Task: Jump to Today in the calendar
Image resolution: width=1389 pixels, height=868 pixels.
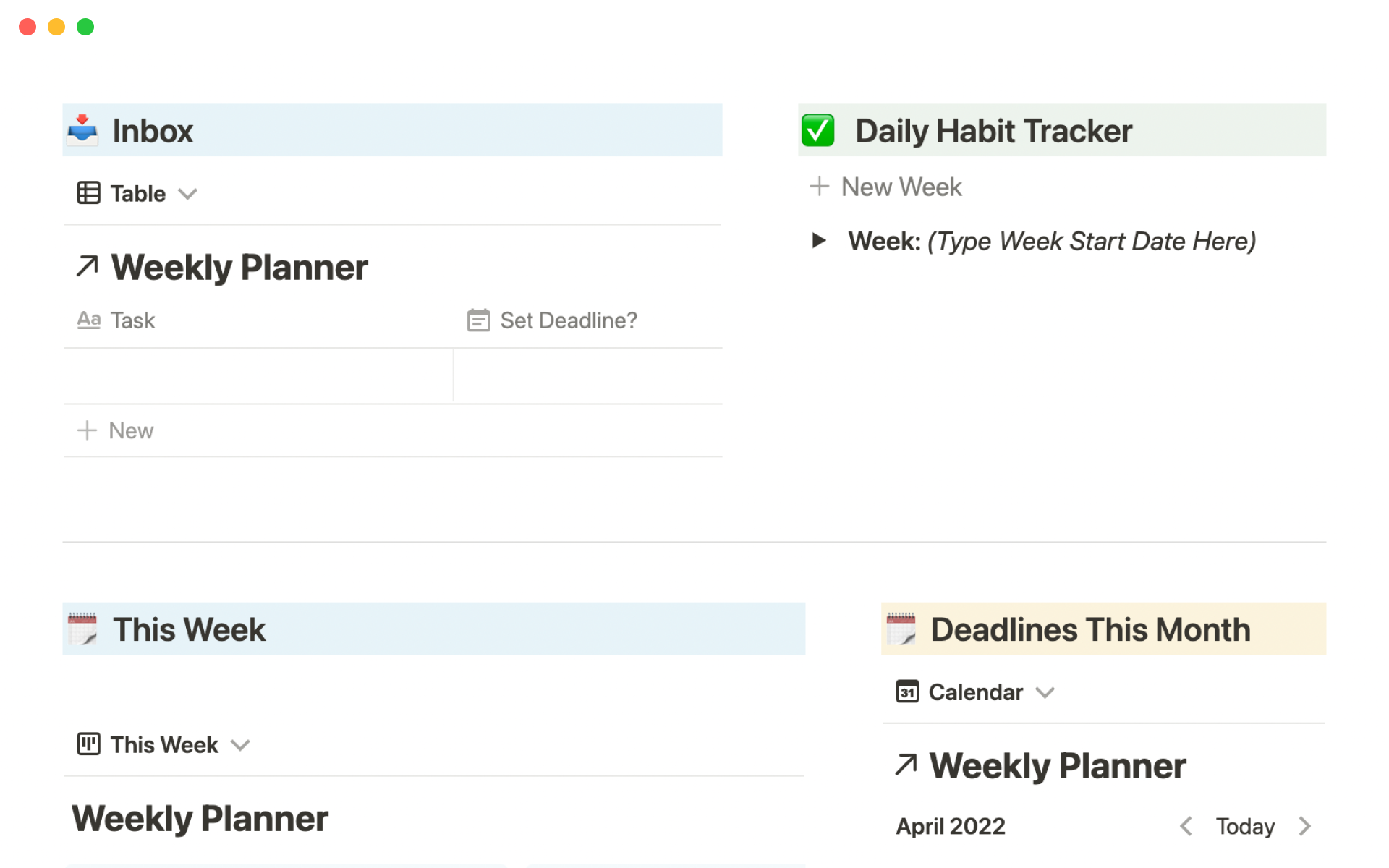Action: 1245,826
